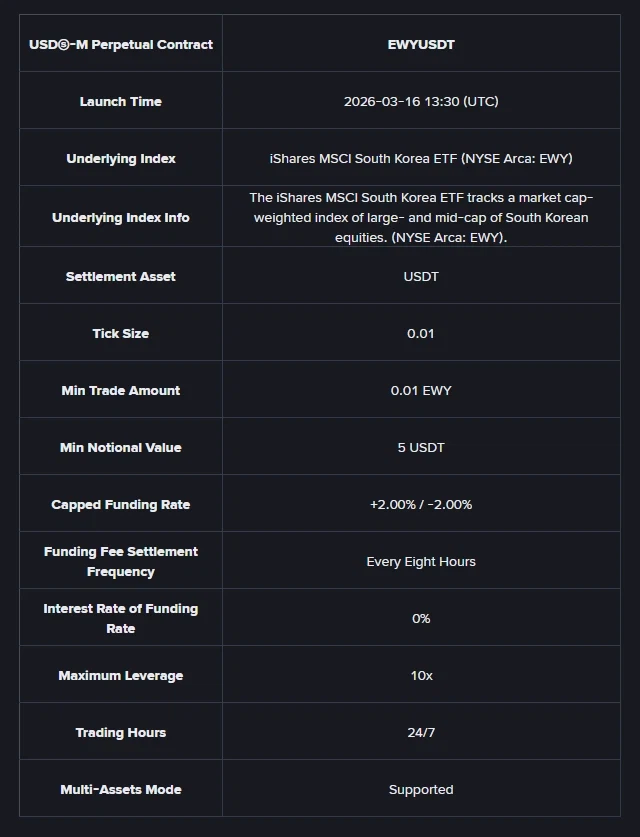Click the +2.00% / -2.00% funding rate cap
640x837 pixels.
[x=421, y=504]
